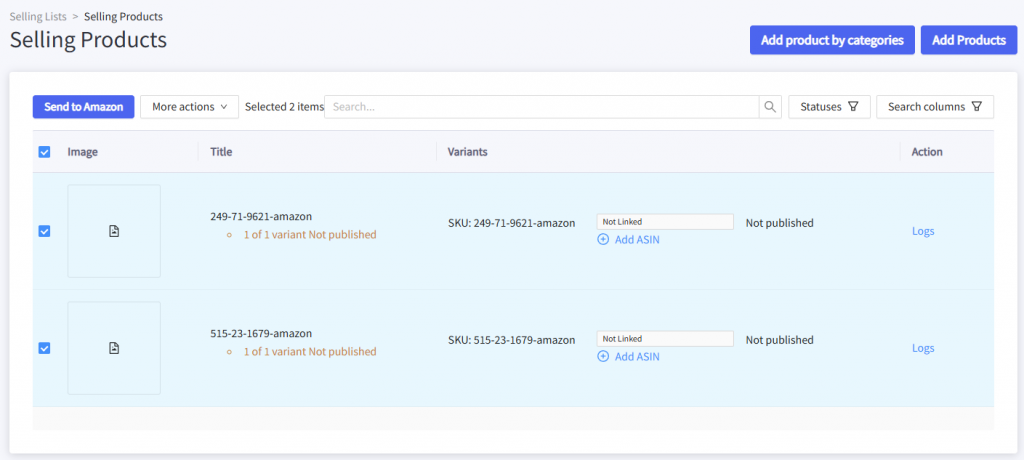This screenshot has width=1024, height=460.
Task: Click into the Search input field
Action: [540, 107]
